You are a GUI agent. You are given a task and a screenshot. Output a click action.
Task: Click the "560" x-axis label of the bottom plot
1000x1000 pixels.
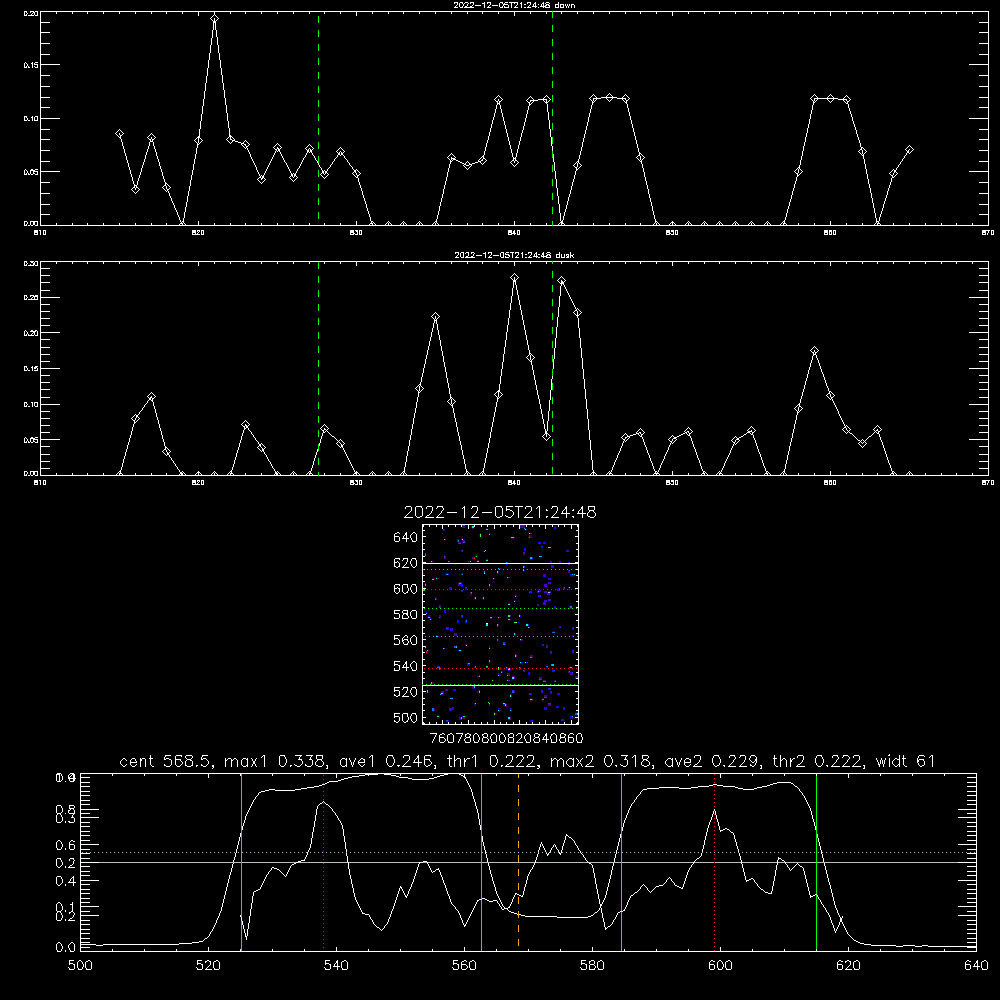(464, 966)
